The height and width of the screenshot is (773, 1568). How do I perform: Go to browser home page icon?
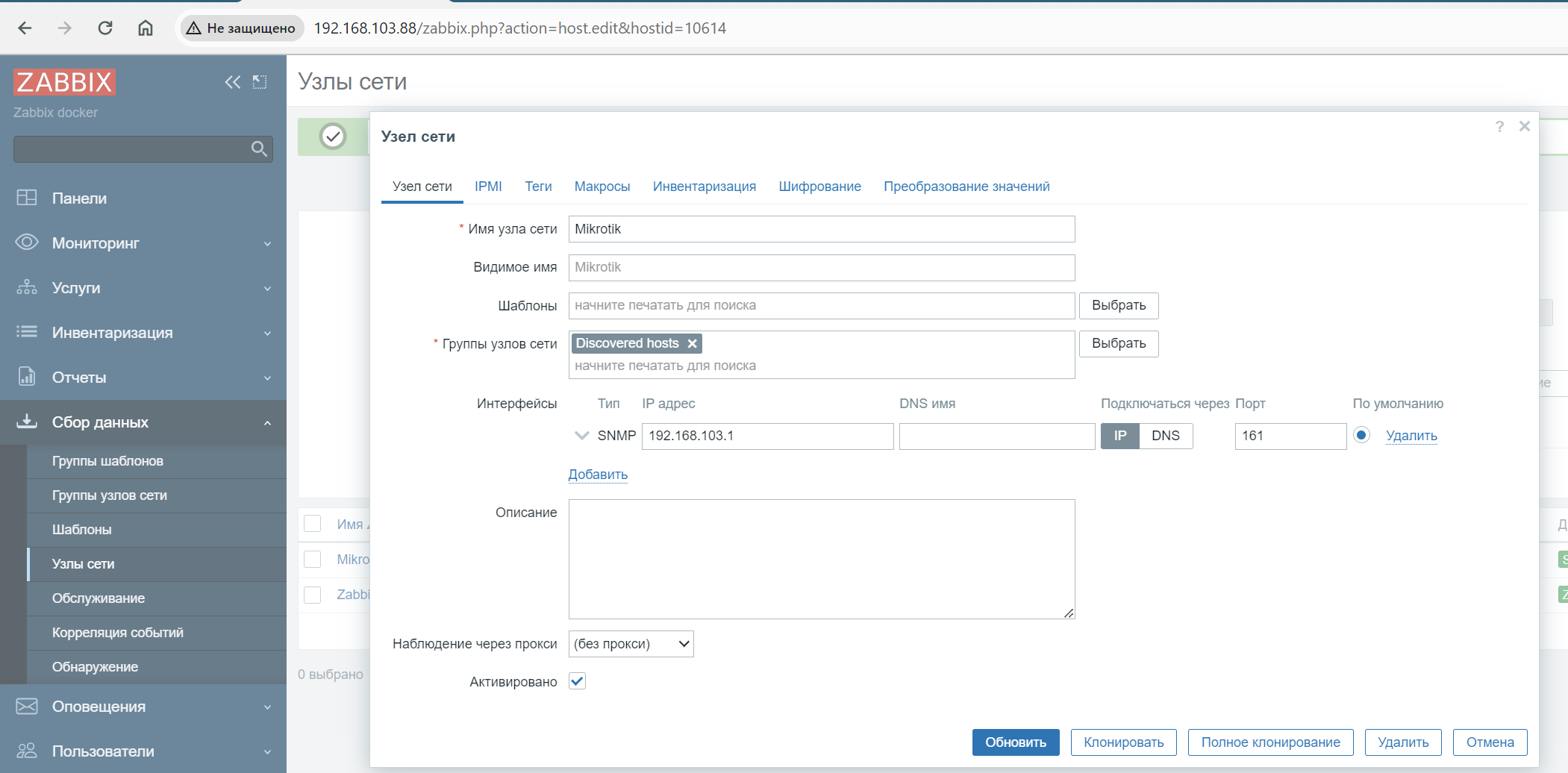(146, 28)
